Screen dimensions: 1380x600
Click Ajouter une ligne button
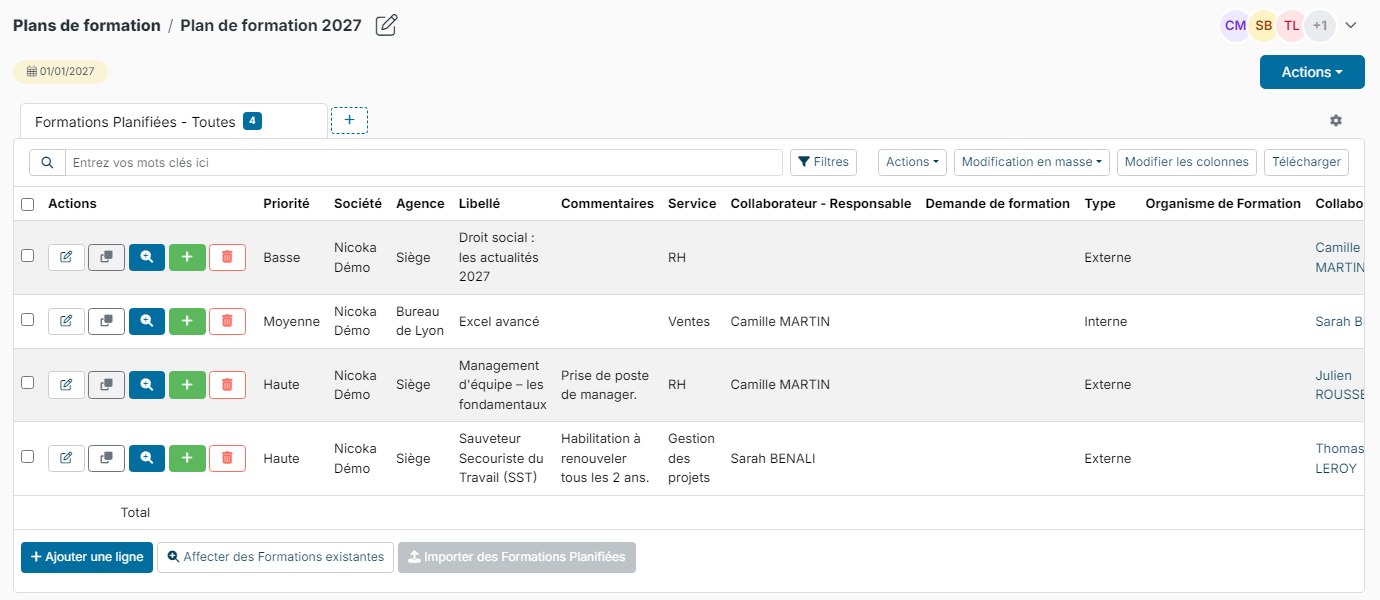coord(87,557)
